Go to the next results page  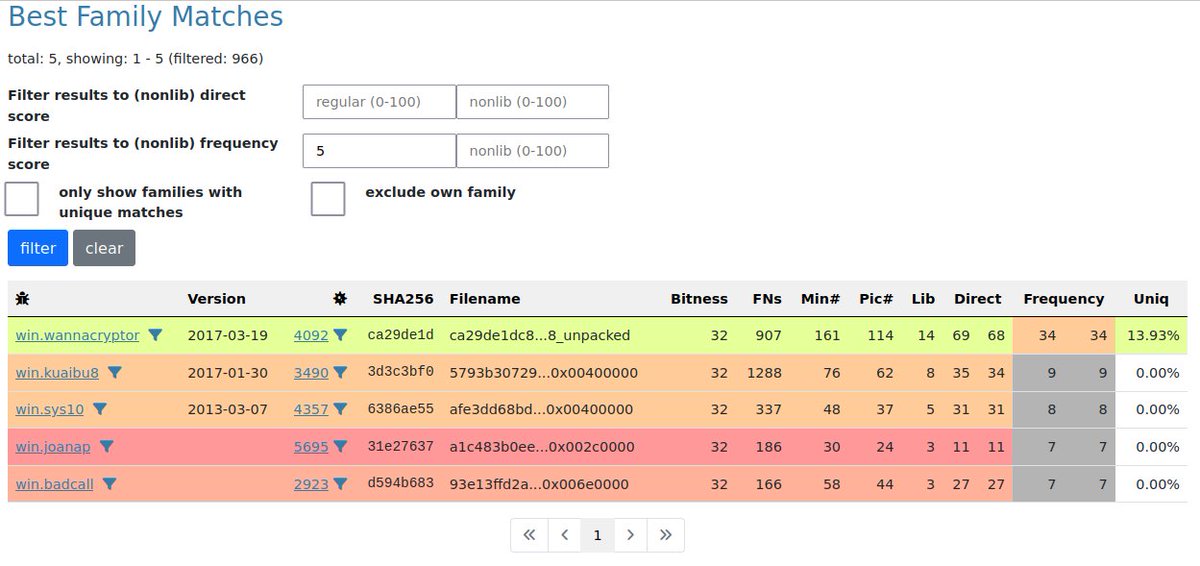point(630,535)
